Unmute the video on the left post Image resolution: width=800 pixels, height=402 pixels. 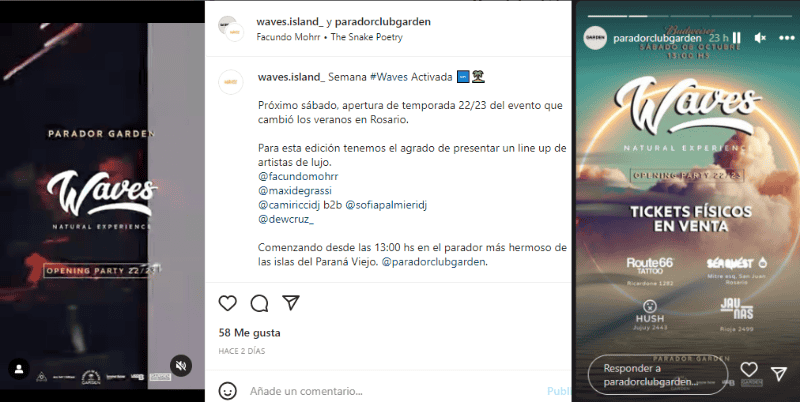(181, 366)
